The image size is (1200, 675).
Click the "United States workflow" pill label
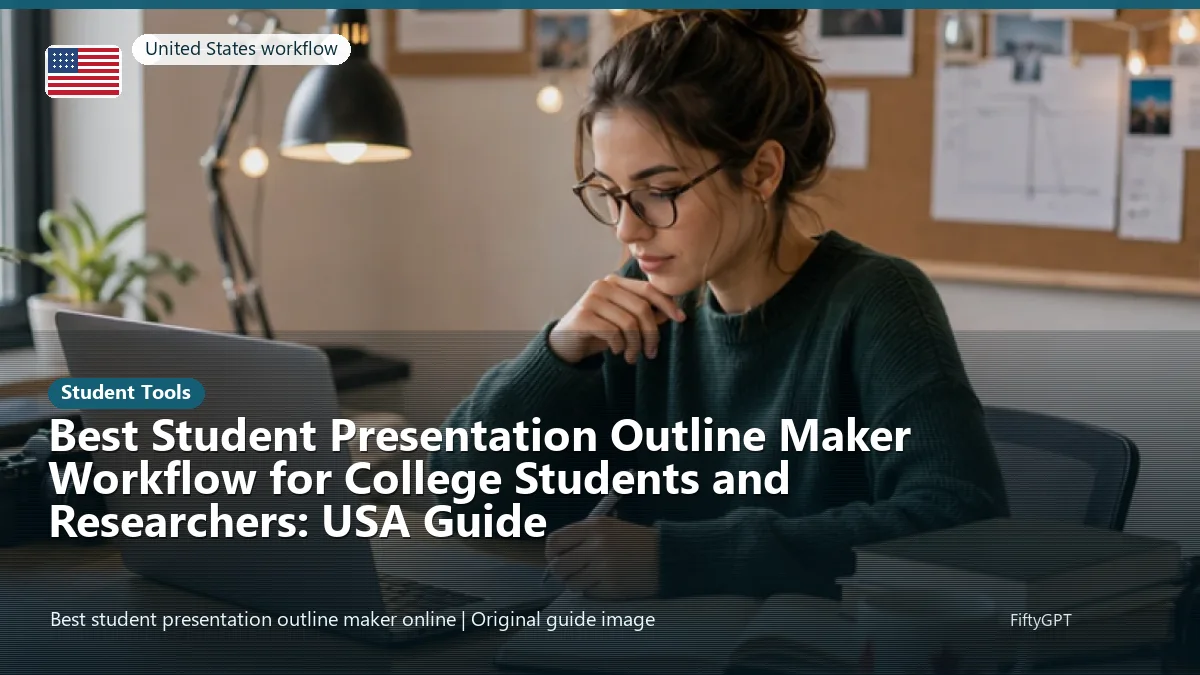[x=241, y=49]
